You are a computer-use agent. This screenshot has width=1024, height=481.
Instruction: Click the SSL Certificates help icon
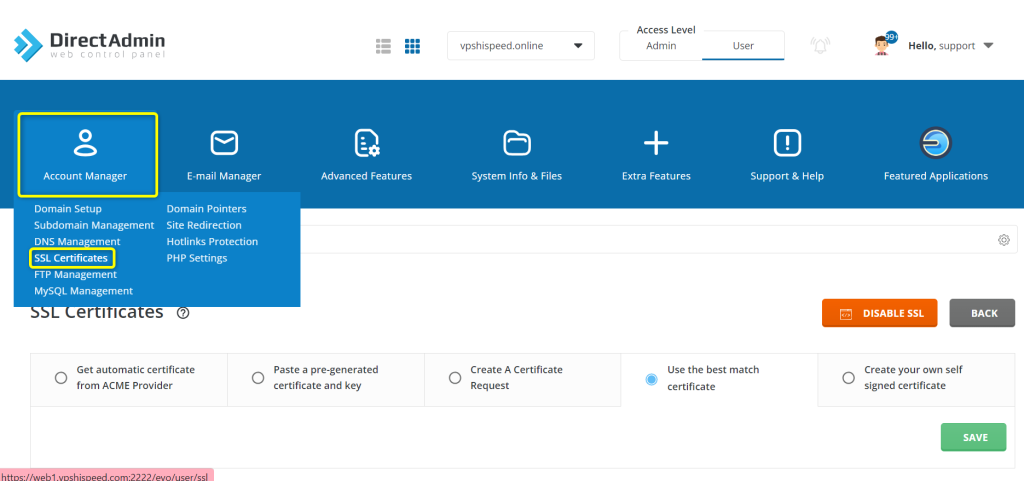tap(184, 313)
